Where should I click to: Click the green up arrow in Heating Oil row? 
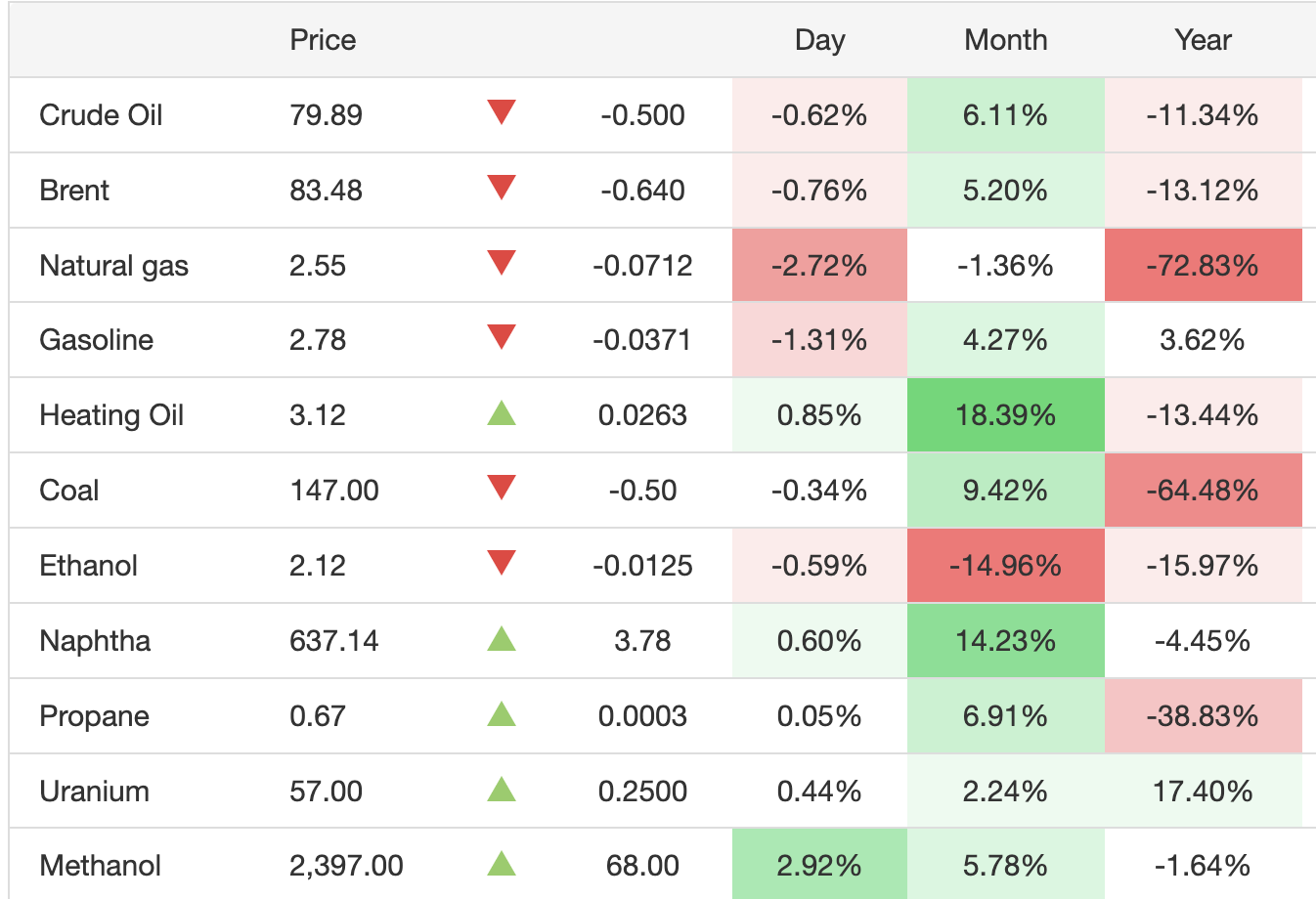point(502,413)
